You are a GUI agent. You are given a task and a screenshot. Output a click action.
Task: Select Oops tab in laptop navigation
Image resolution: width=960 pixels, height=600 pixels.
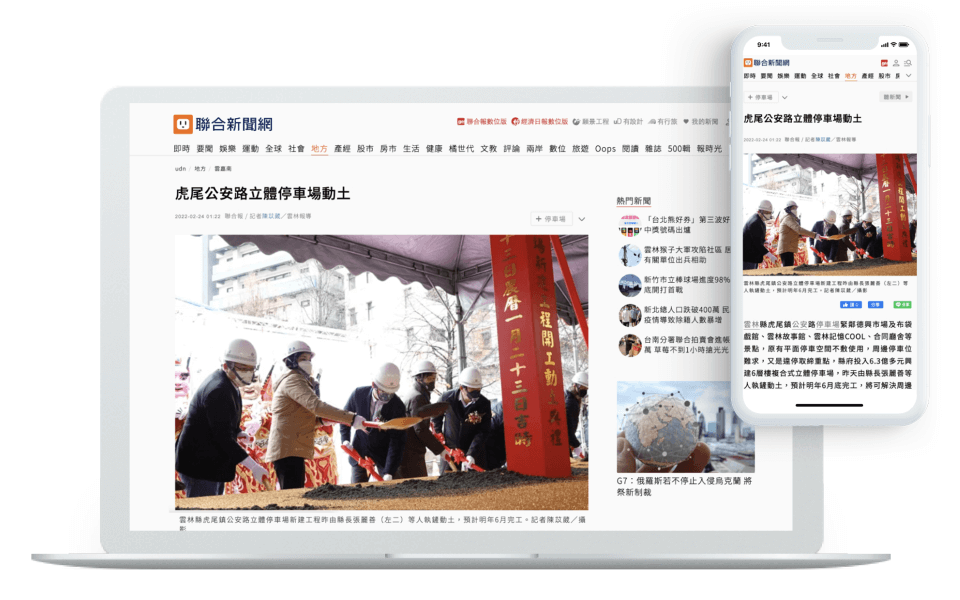tap(606, 149)
